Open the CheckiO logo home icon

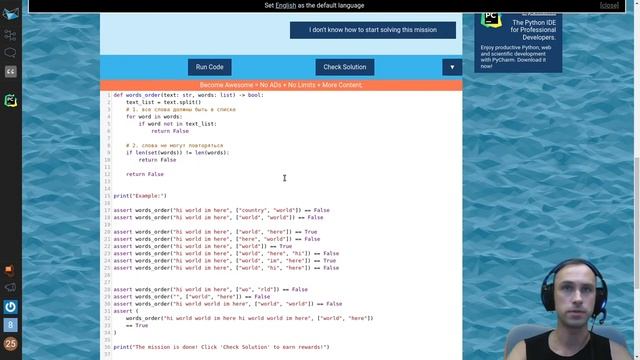[10, 13]
